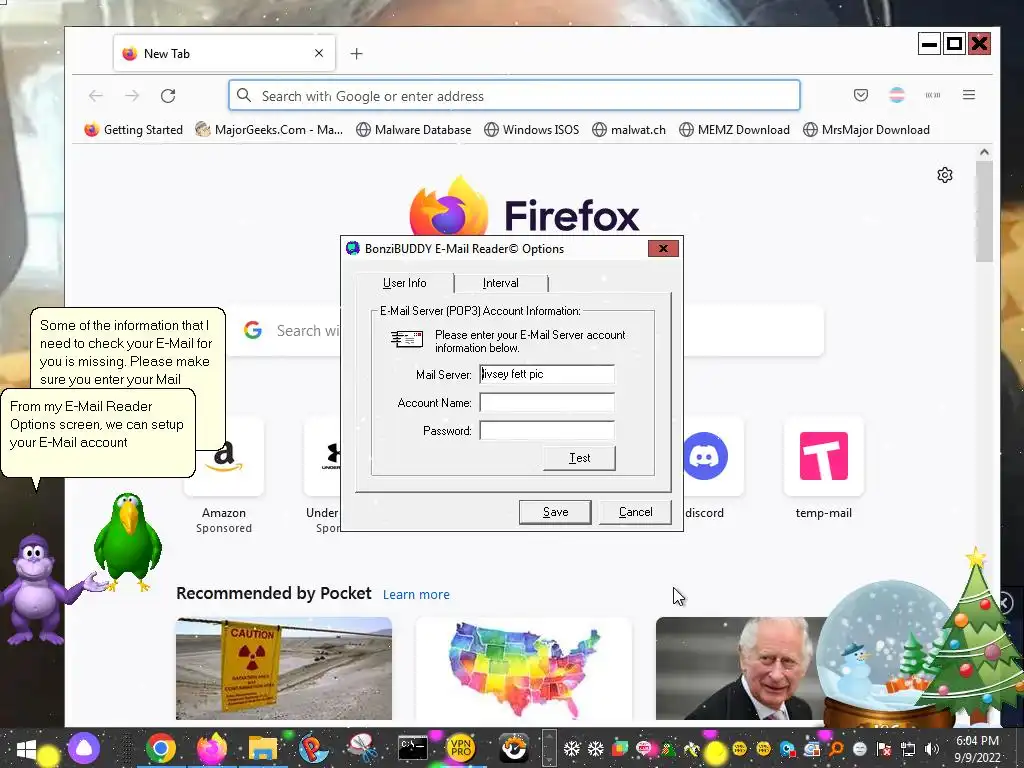Select the New Tab browser tab
This screenshot has height=768, width=1024.
224,54
